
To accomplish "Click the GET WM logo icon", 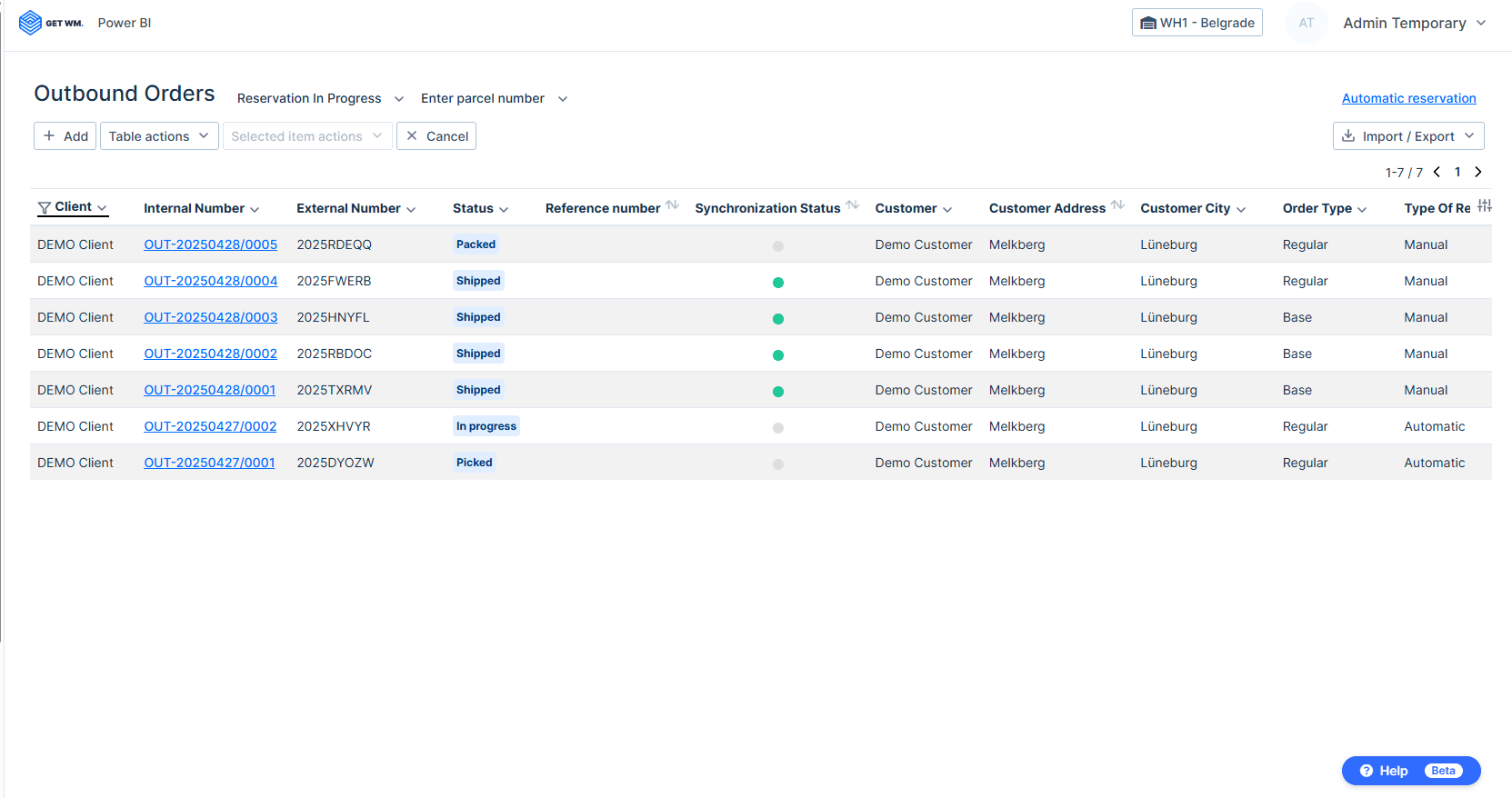I will point(30,23).
